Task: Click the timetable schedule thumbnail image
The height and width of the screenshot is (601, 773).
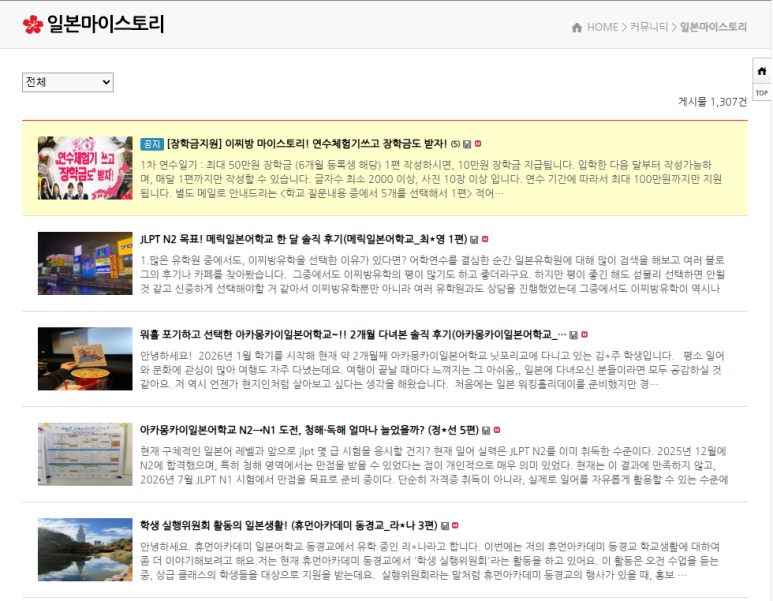Action: [x=85, y=454]
